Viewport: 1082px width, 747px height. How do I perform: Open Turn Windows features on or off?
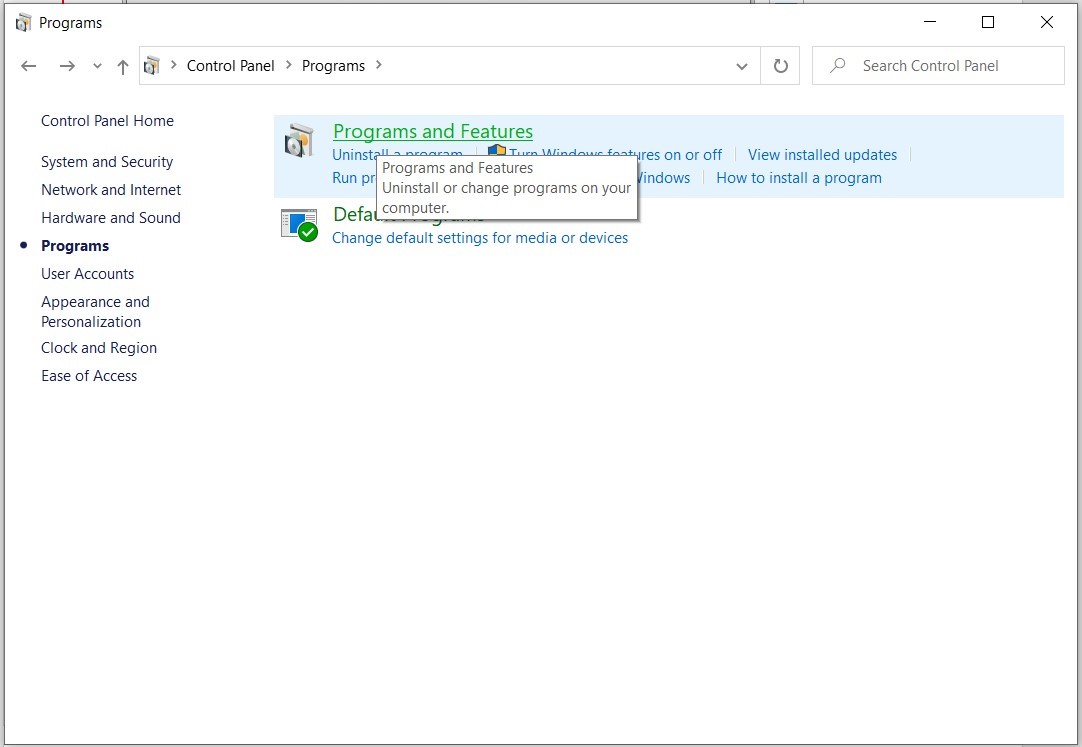point(615,154)
